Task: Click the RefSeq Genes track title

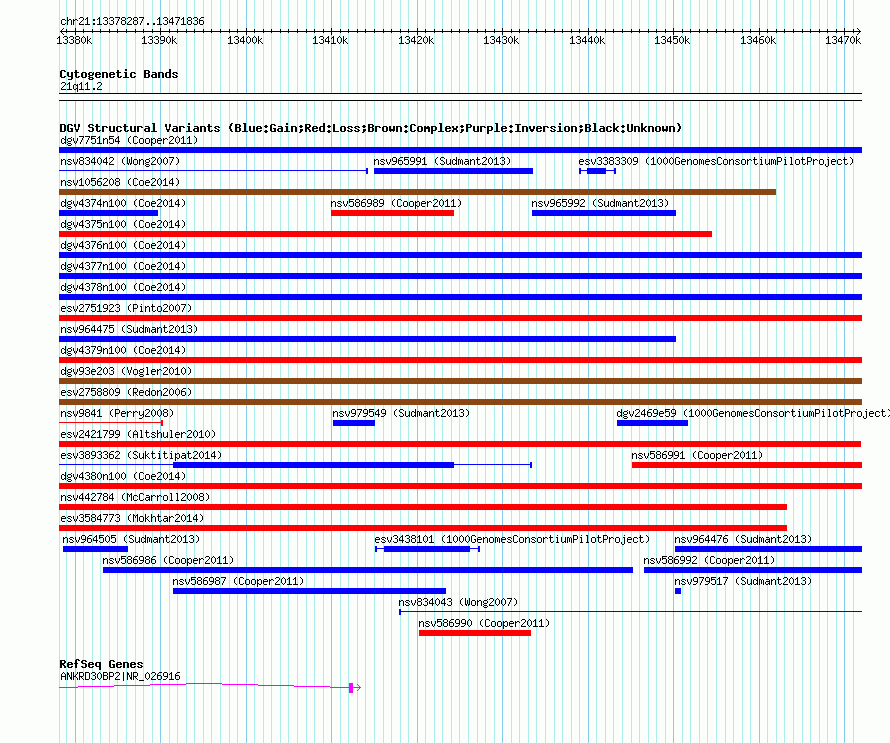Action: click(x=101, y=664)
